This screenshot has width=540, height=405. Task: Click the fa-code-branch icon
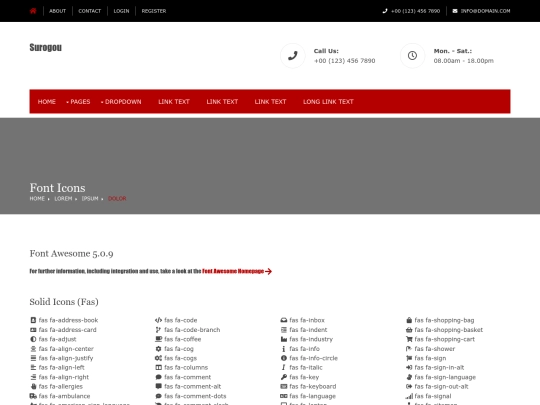(x=158, y=330)
